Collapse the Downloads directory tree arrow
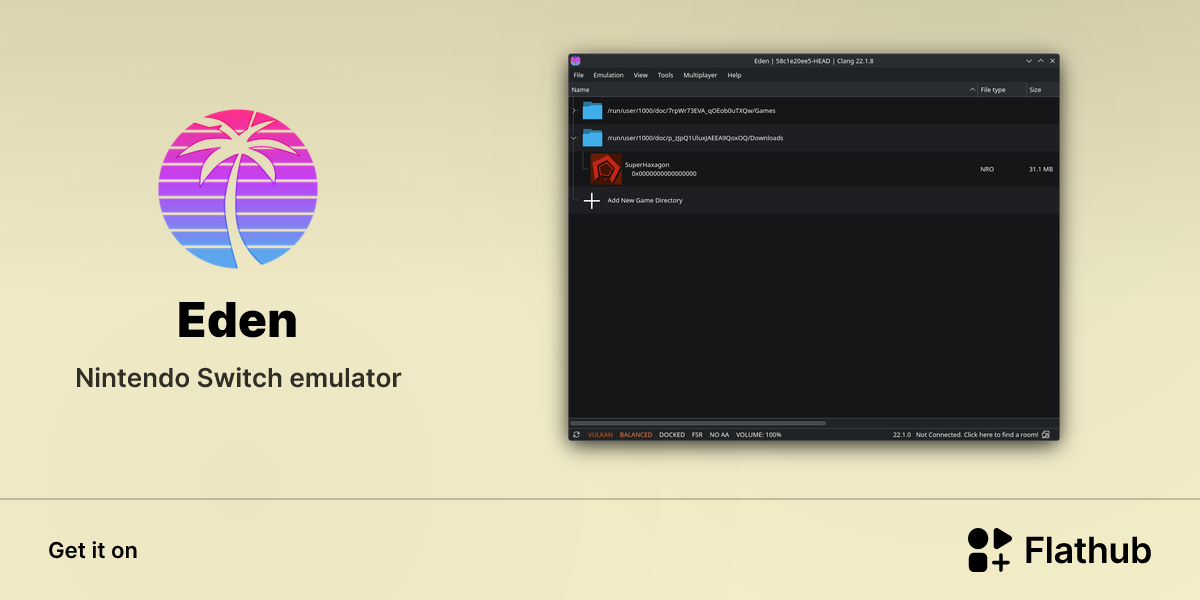This screenshot has height=600, width=1200. (x=574, y=138)
